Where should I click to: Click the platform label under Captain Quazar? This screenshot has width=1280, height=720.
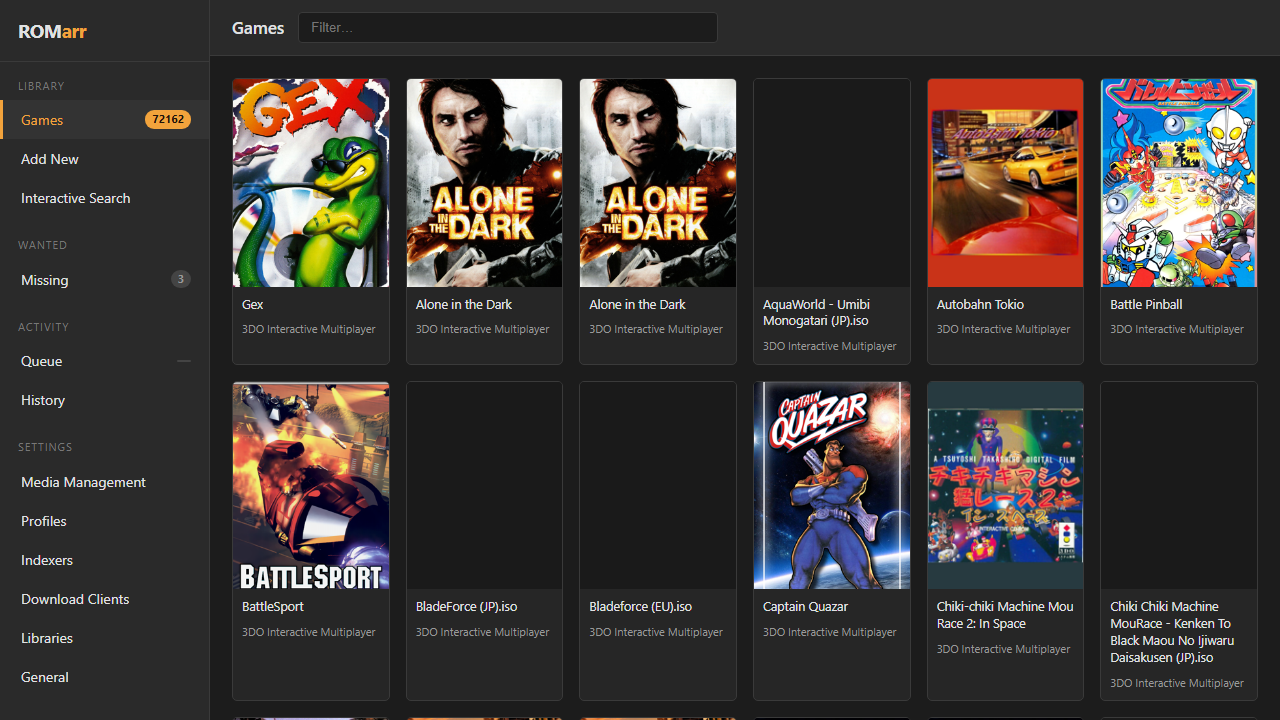(830, 632)
